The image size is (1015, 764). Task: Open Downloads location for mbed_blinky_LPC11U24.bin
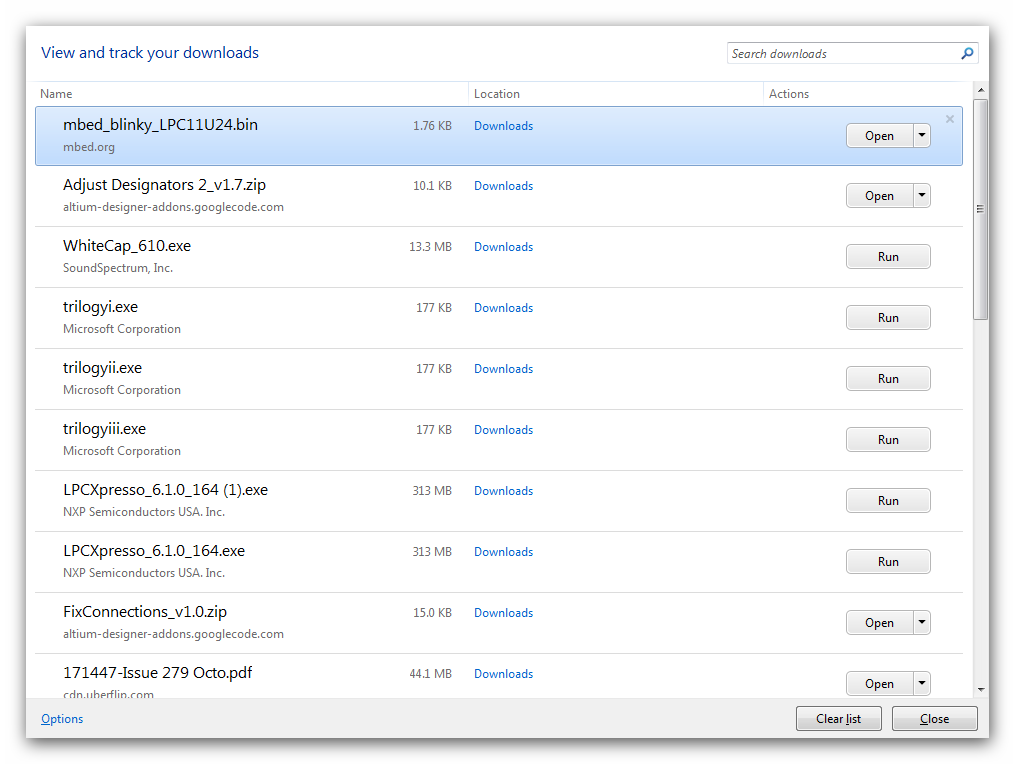pos(504,126)
